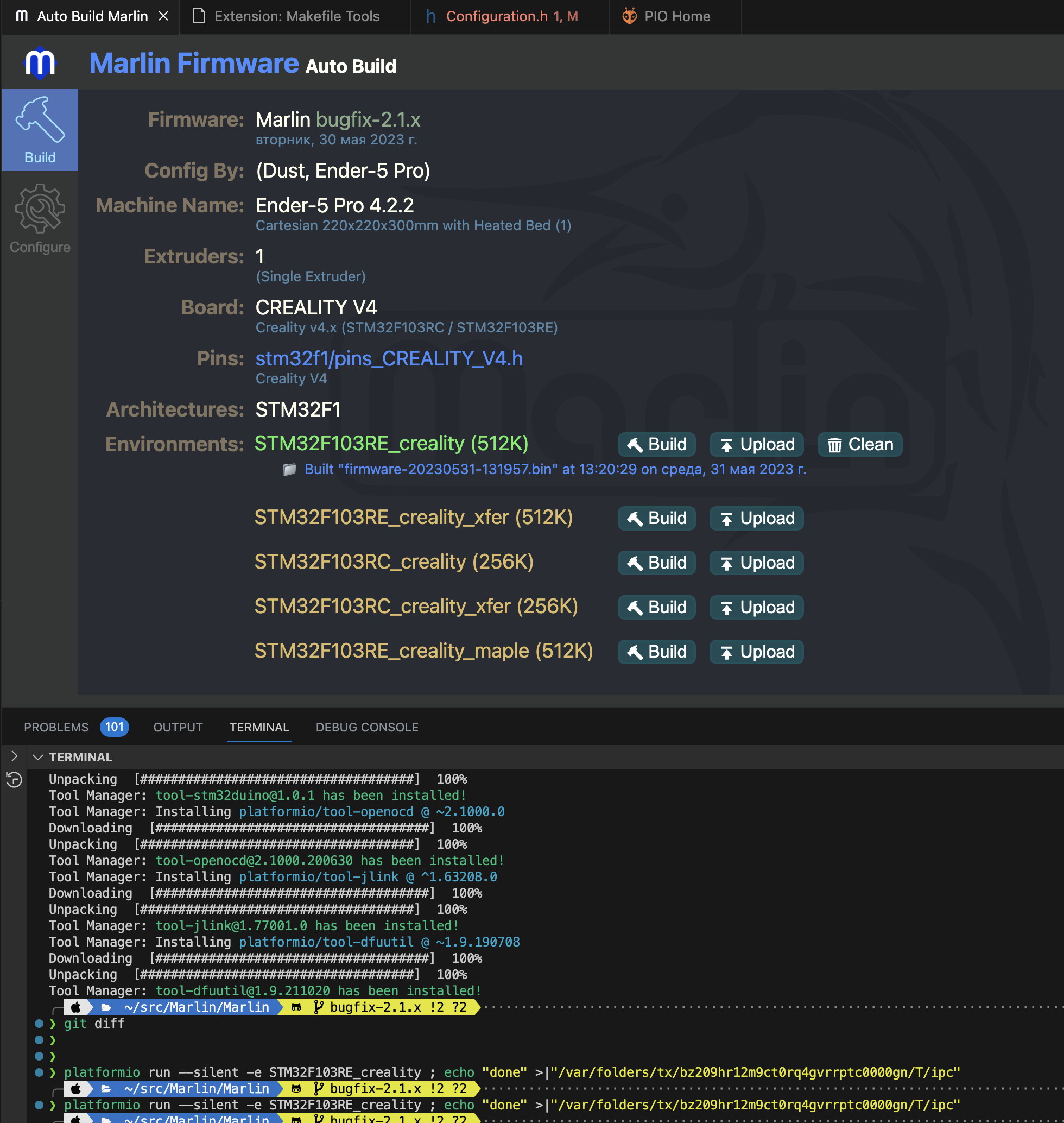Clean the STM32F103RE_creality build
This screenshot has height=1123, width=1064.
(859, 444)
